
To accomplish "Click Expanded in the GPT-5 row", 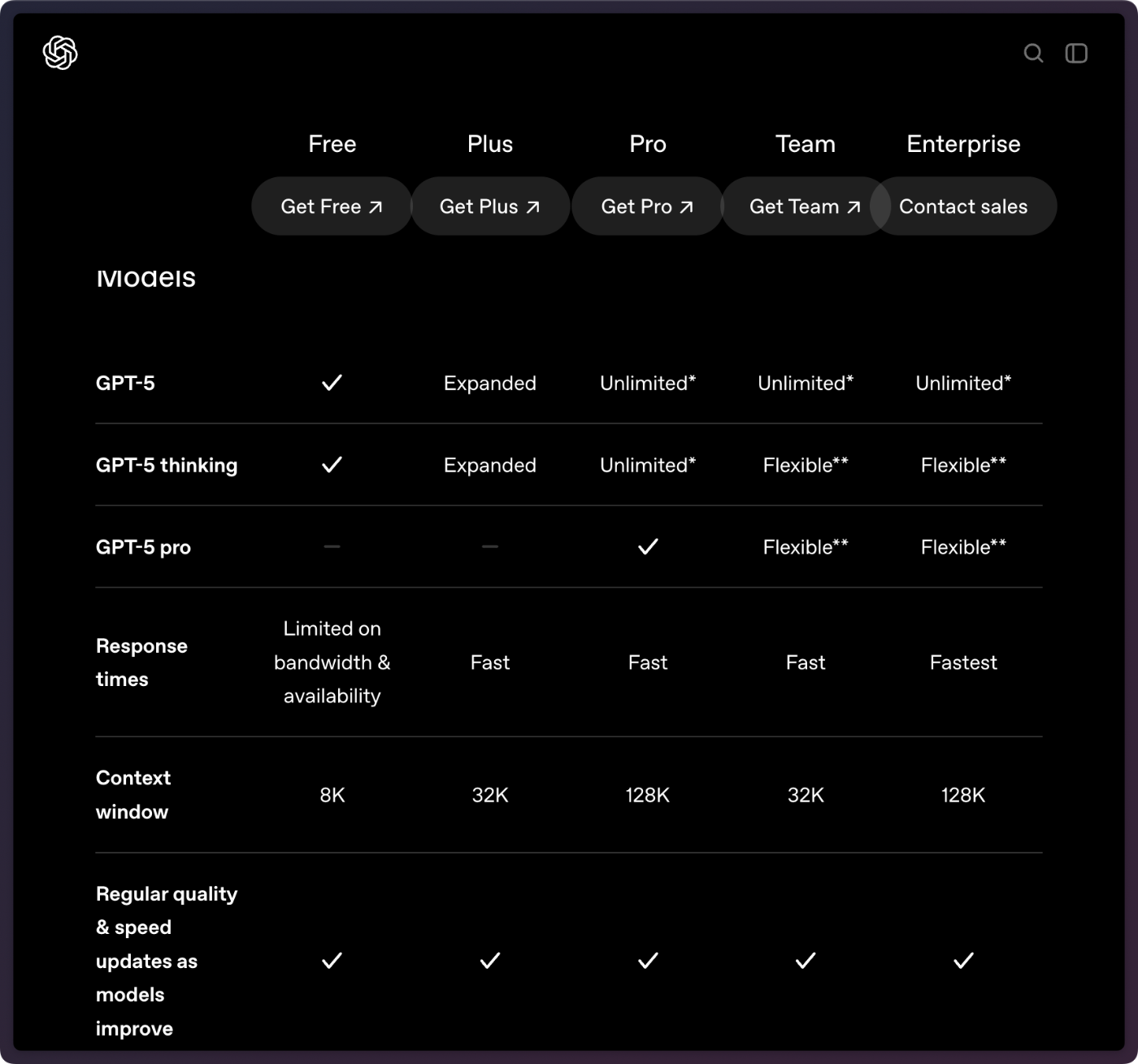I will (490, 383).
